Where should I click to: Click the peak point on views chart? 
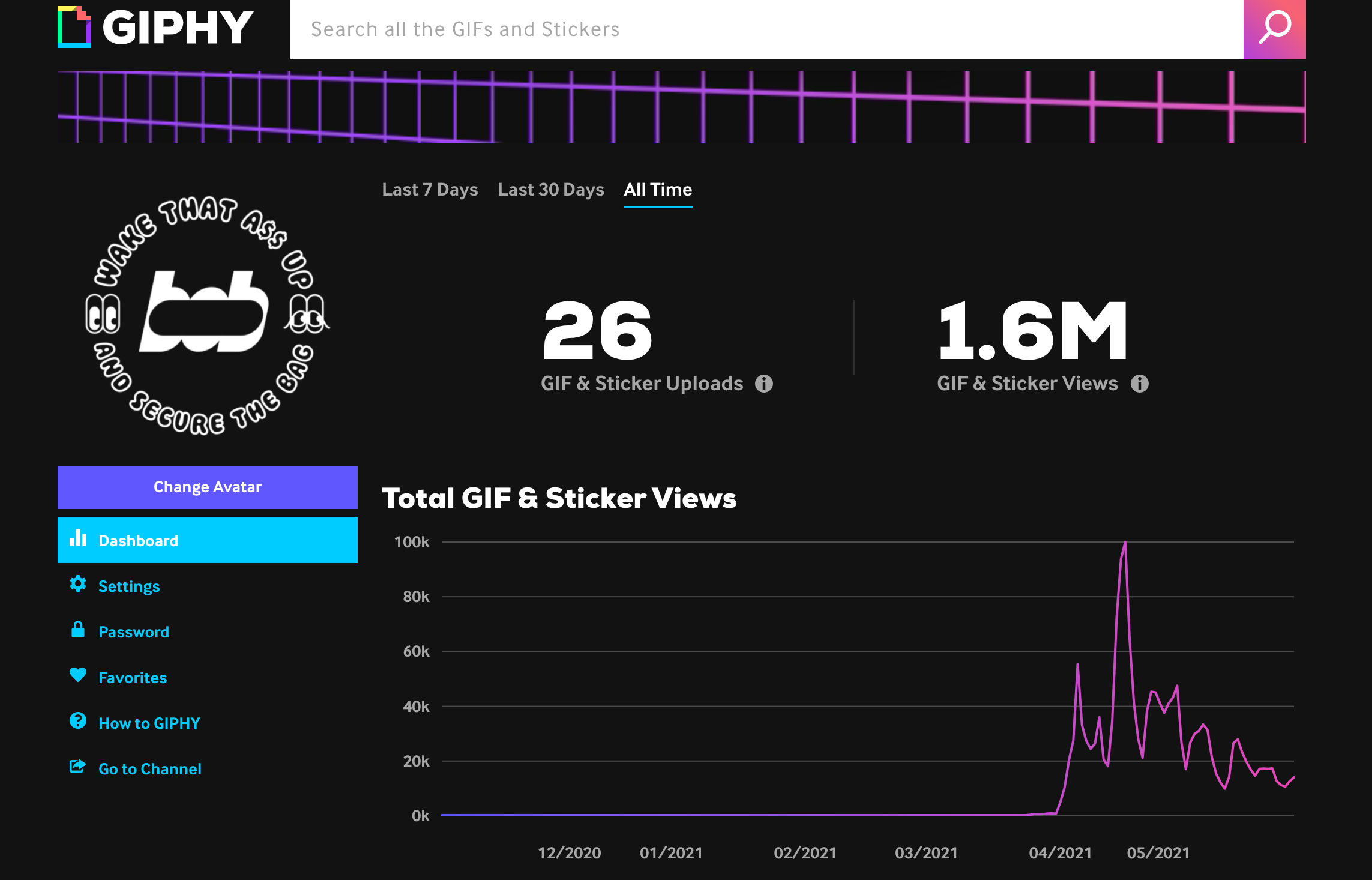(x=1125, y=543)
